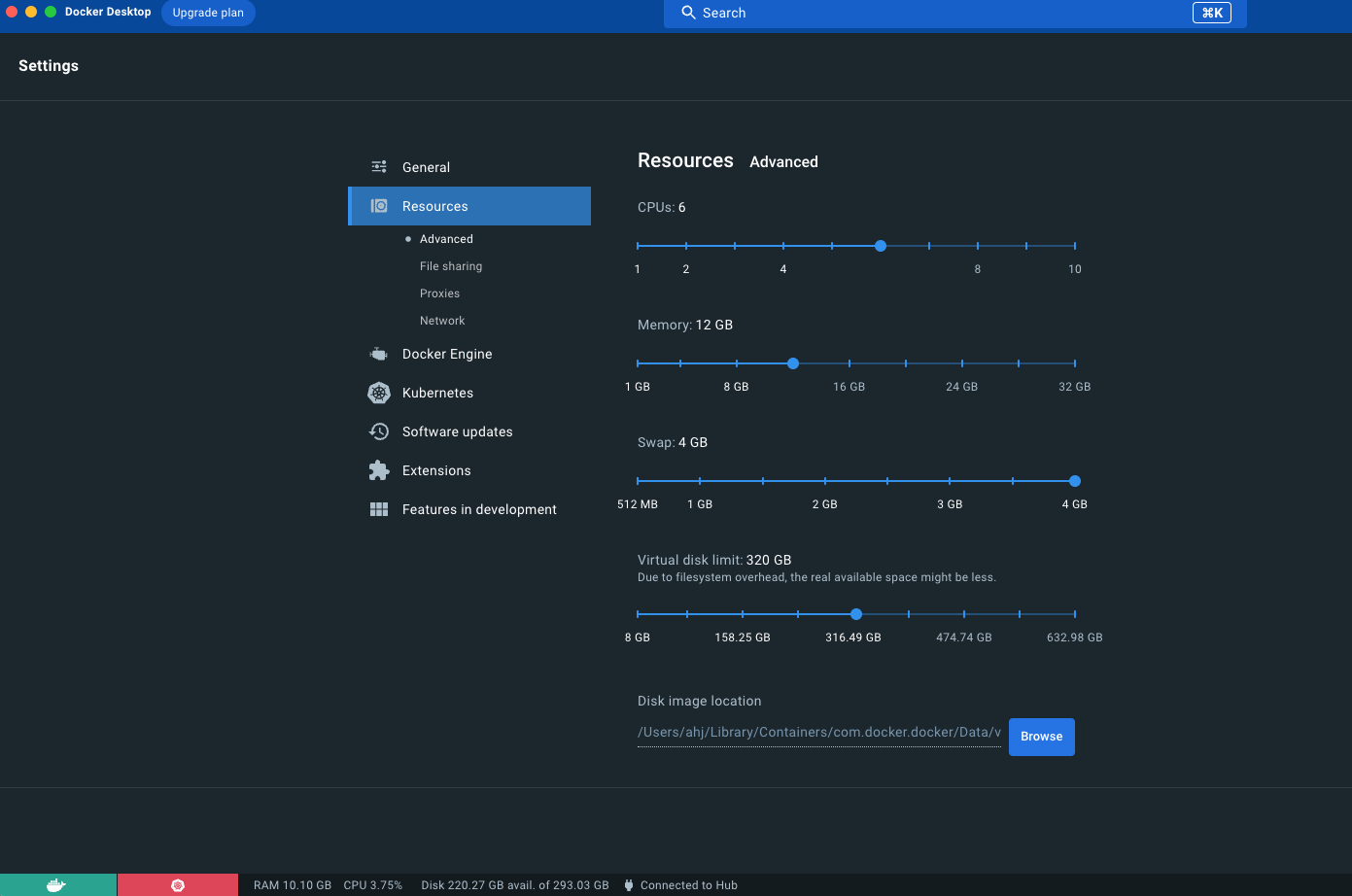Click the Memory slider handle at 12 GB
The height and width of the screenshot is (896, 1352).
(x=793, y=363)
